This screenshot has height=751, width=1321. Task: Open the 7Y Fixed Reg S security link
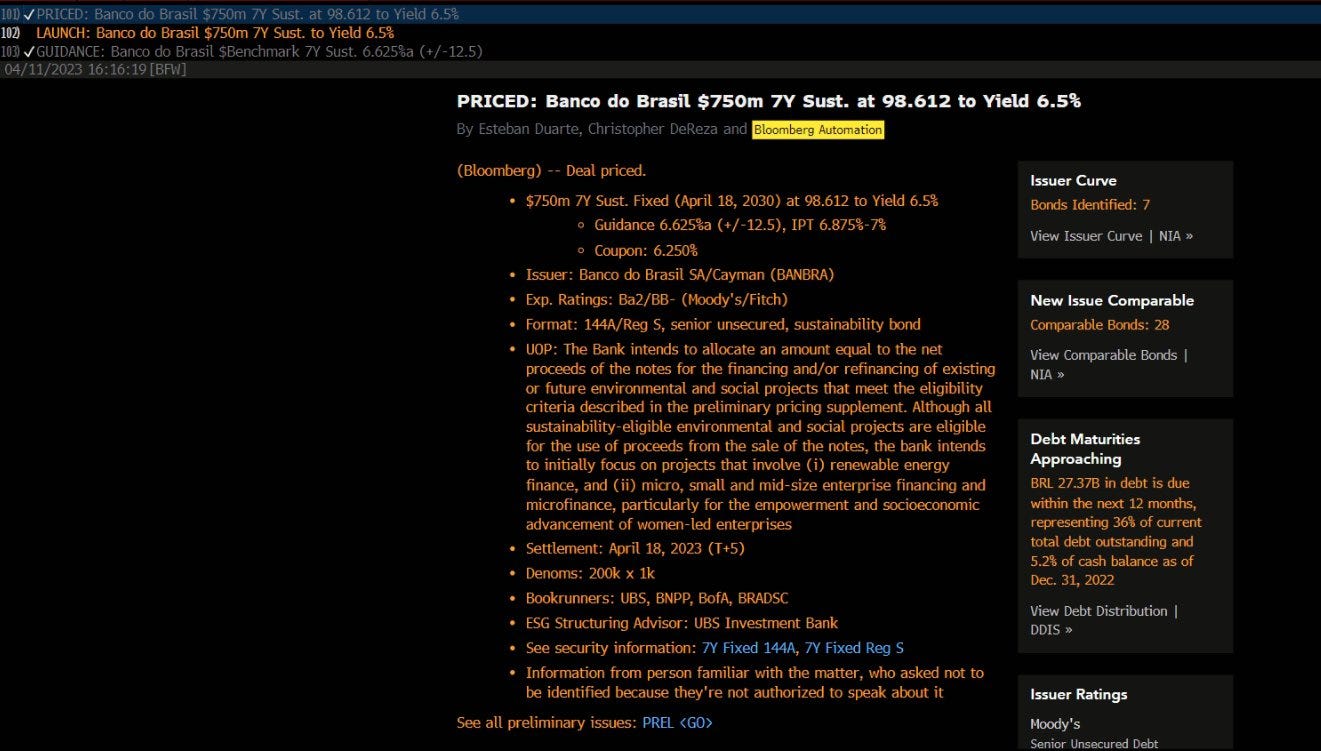[x=854, y=648]
